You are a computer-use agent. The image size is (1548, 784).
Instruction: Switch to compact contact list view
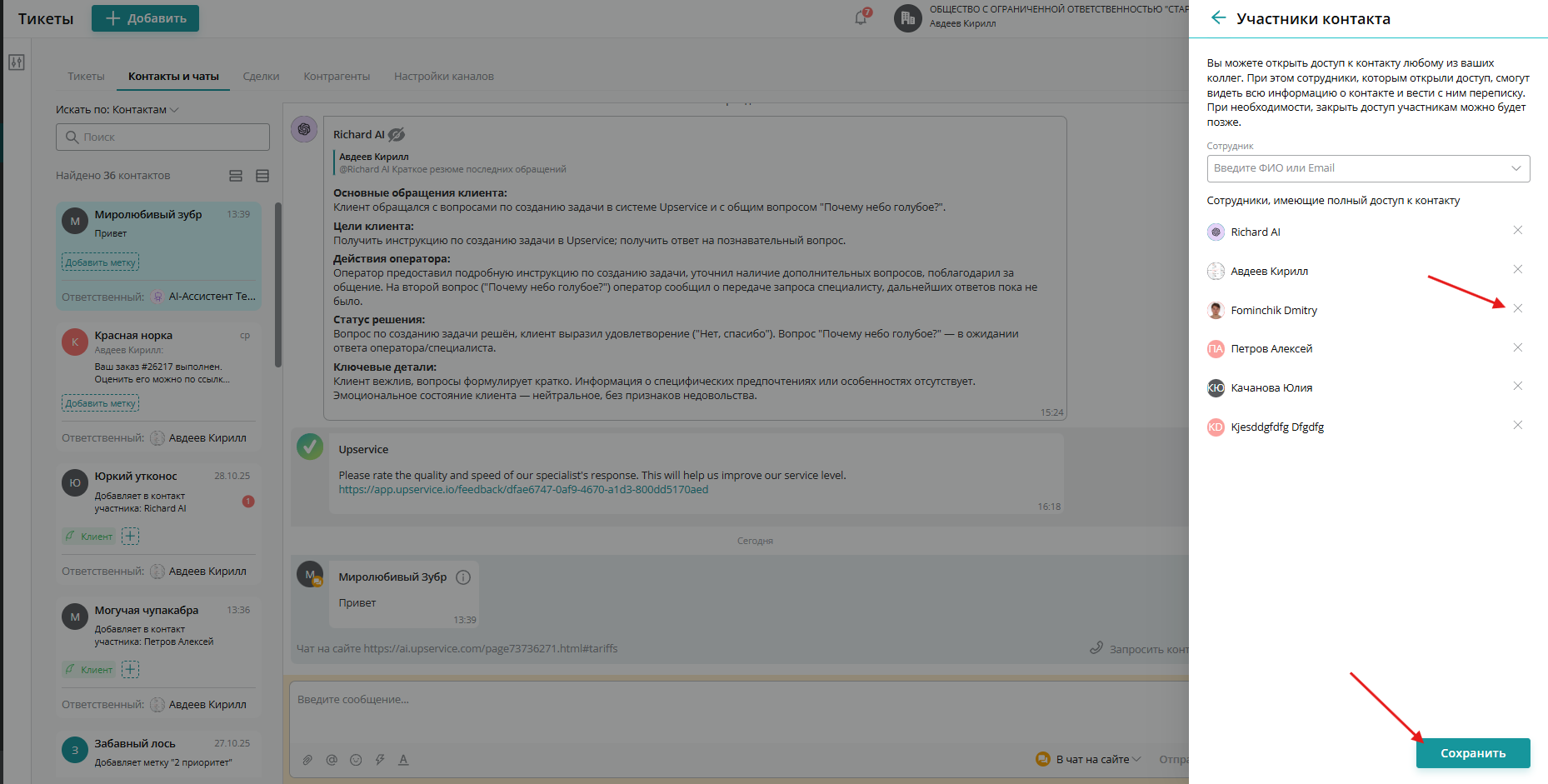[x=262, y=176]
